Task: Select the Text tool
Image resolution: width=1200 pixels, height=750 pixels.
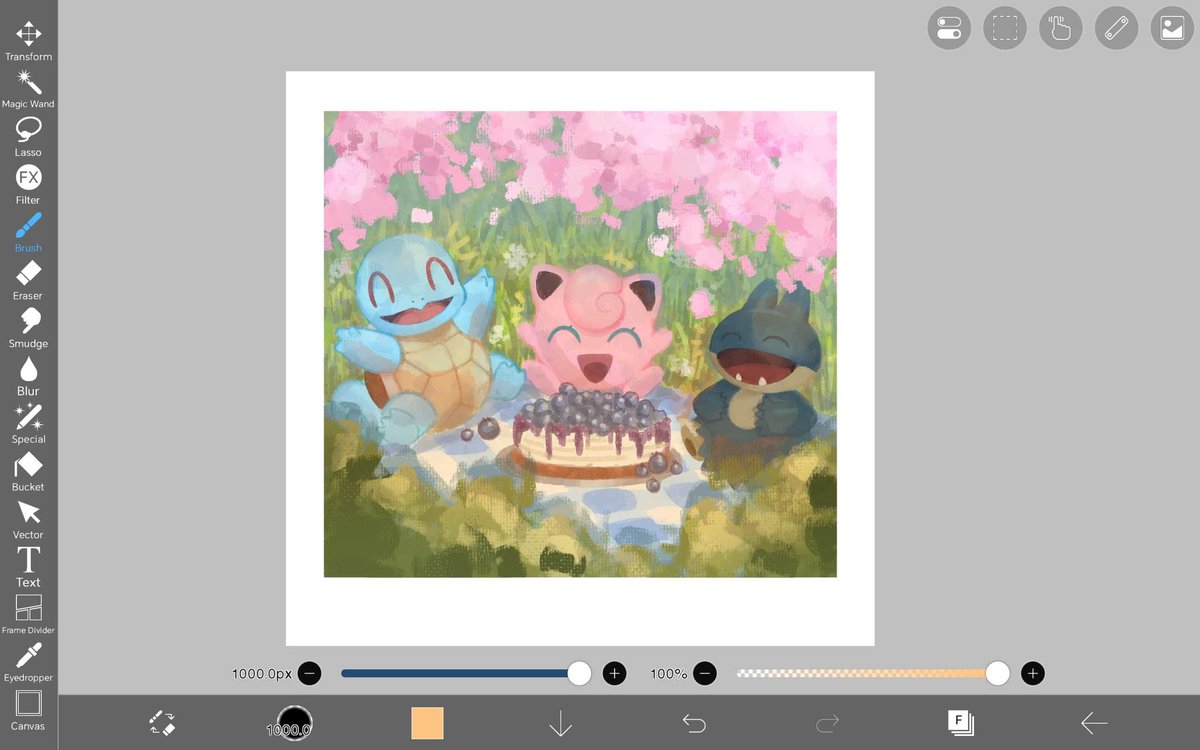Action: click(x=28, y=567)
